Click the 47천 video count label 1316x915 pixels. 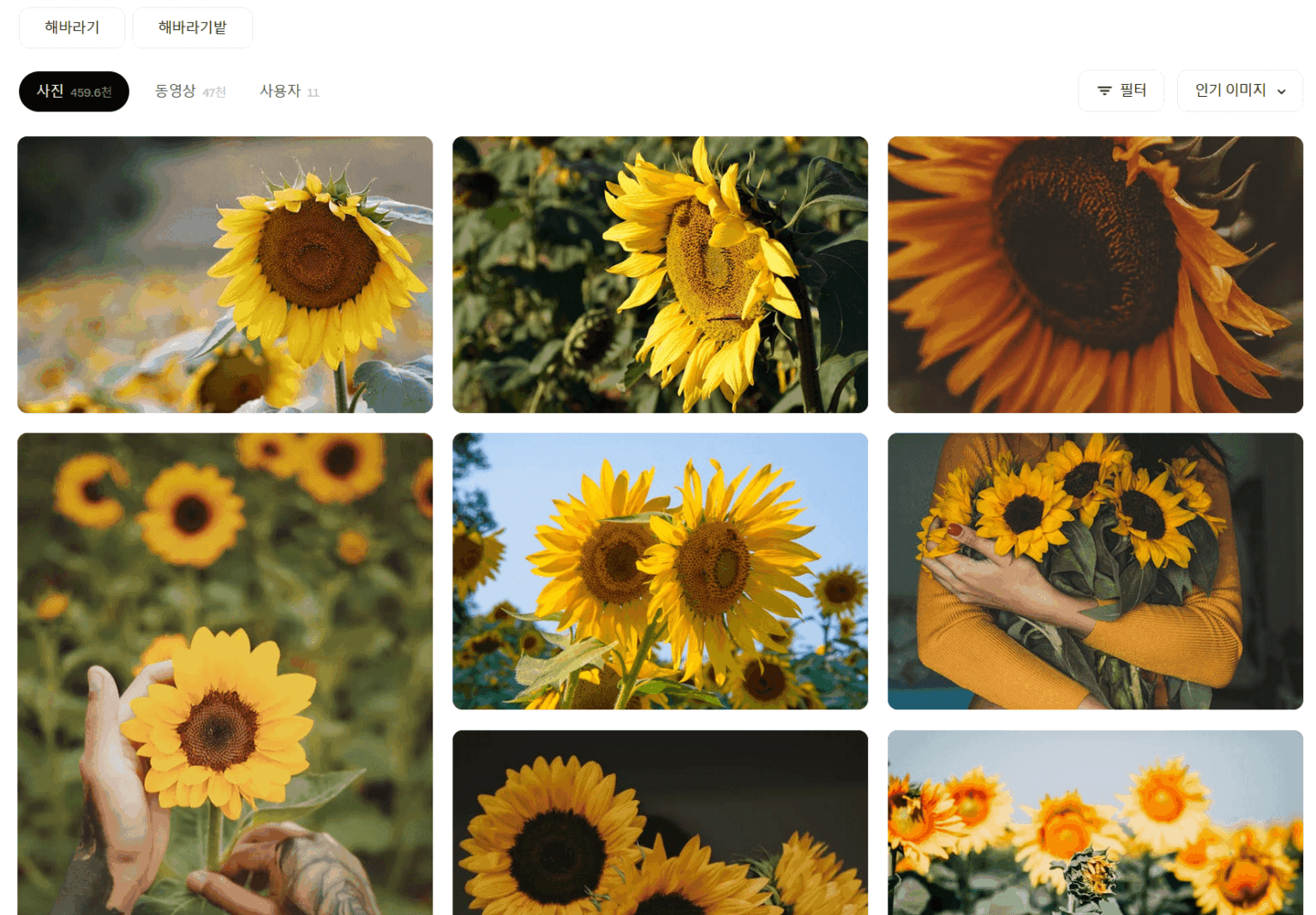(214, 93)
